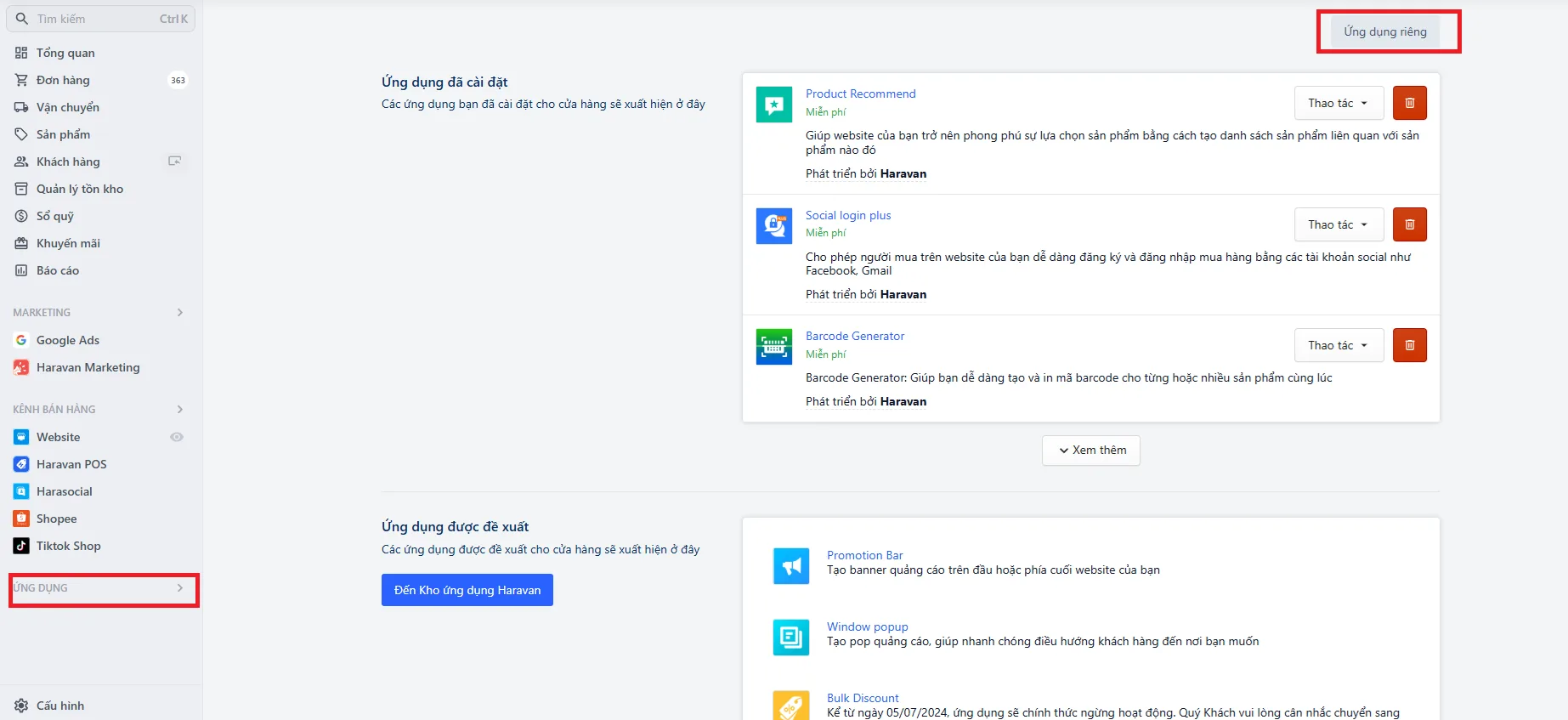This screenshot has width=1568, height=720.
Task: Expand more apps with Xem thêm
Action: click(x=1091, y=451)
